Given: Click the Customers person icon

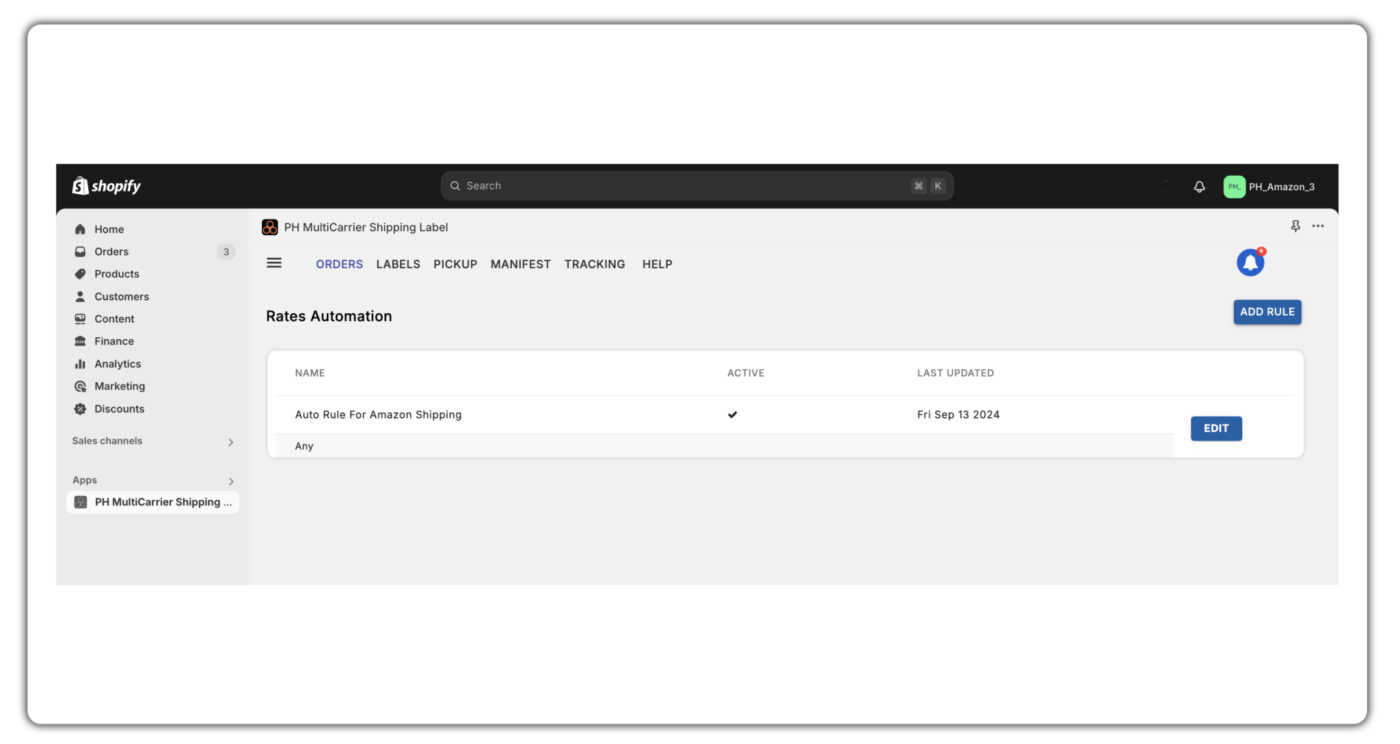Looking at the screenshot, I should tap(80, 297).
